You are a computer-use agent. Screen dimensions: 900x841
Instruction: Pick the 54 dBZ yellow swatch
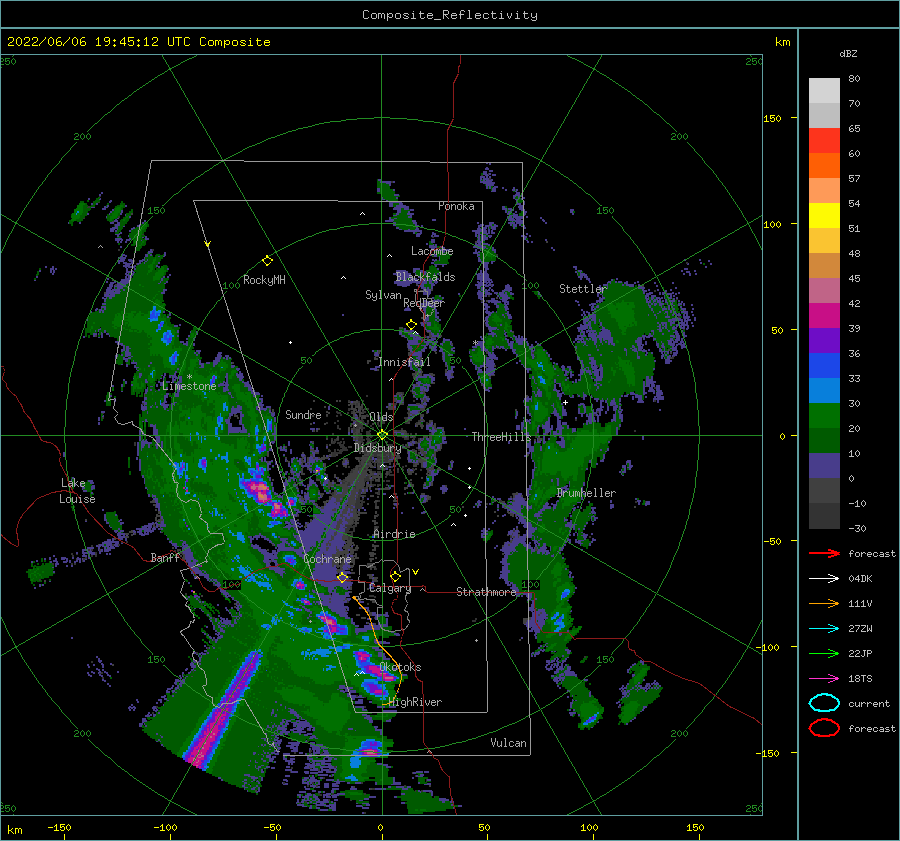point(824,215)
